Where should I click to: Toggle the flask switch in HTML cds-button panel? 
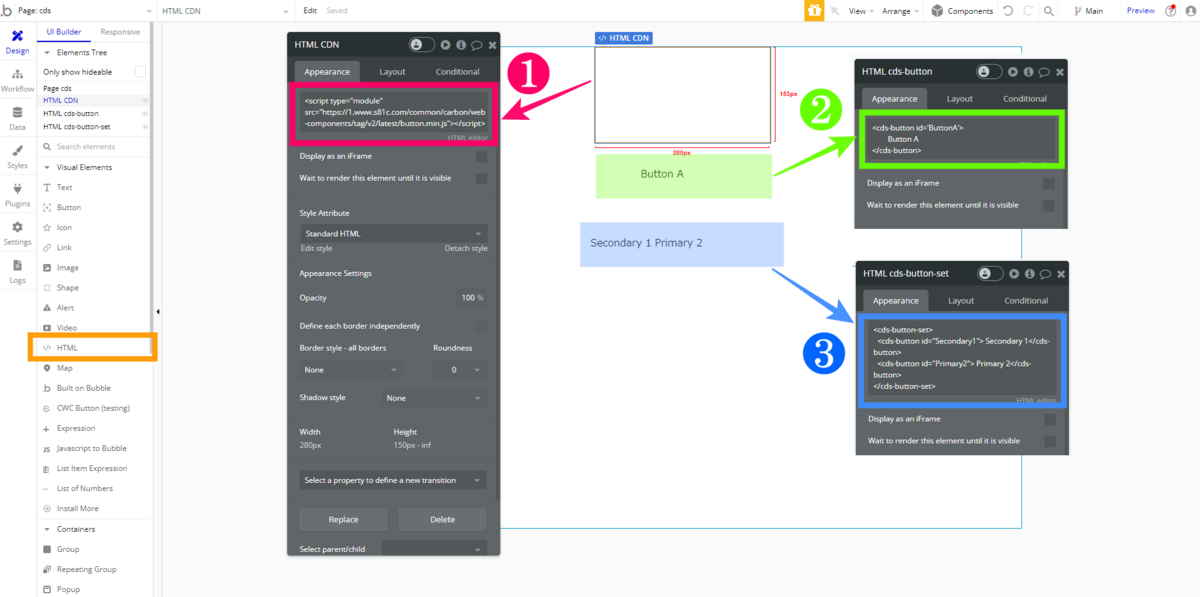pyautogui.click(x=990, y=72)
